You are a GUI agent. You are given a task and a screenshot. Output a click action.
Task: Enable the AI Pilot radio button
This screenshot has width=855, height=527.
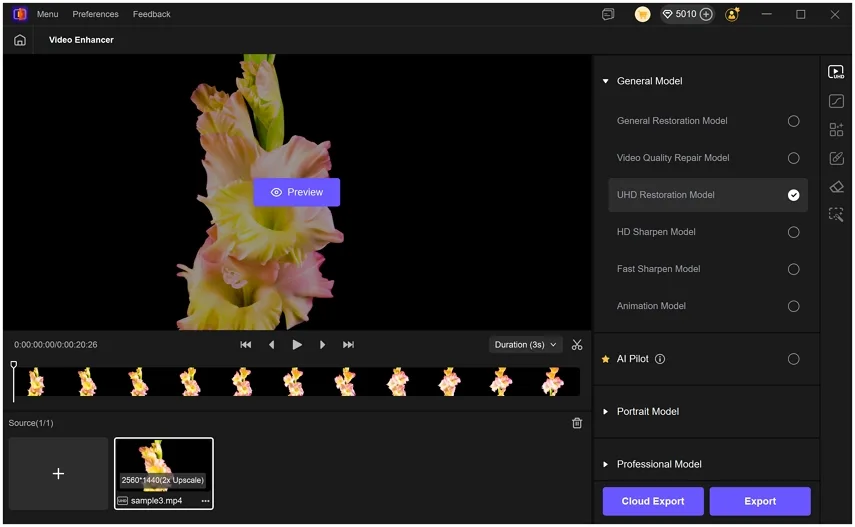[793, 359]
